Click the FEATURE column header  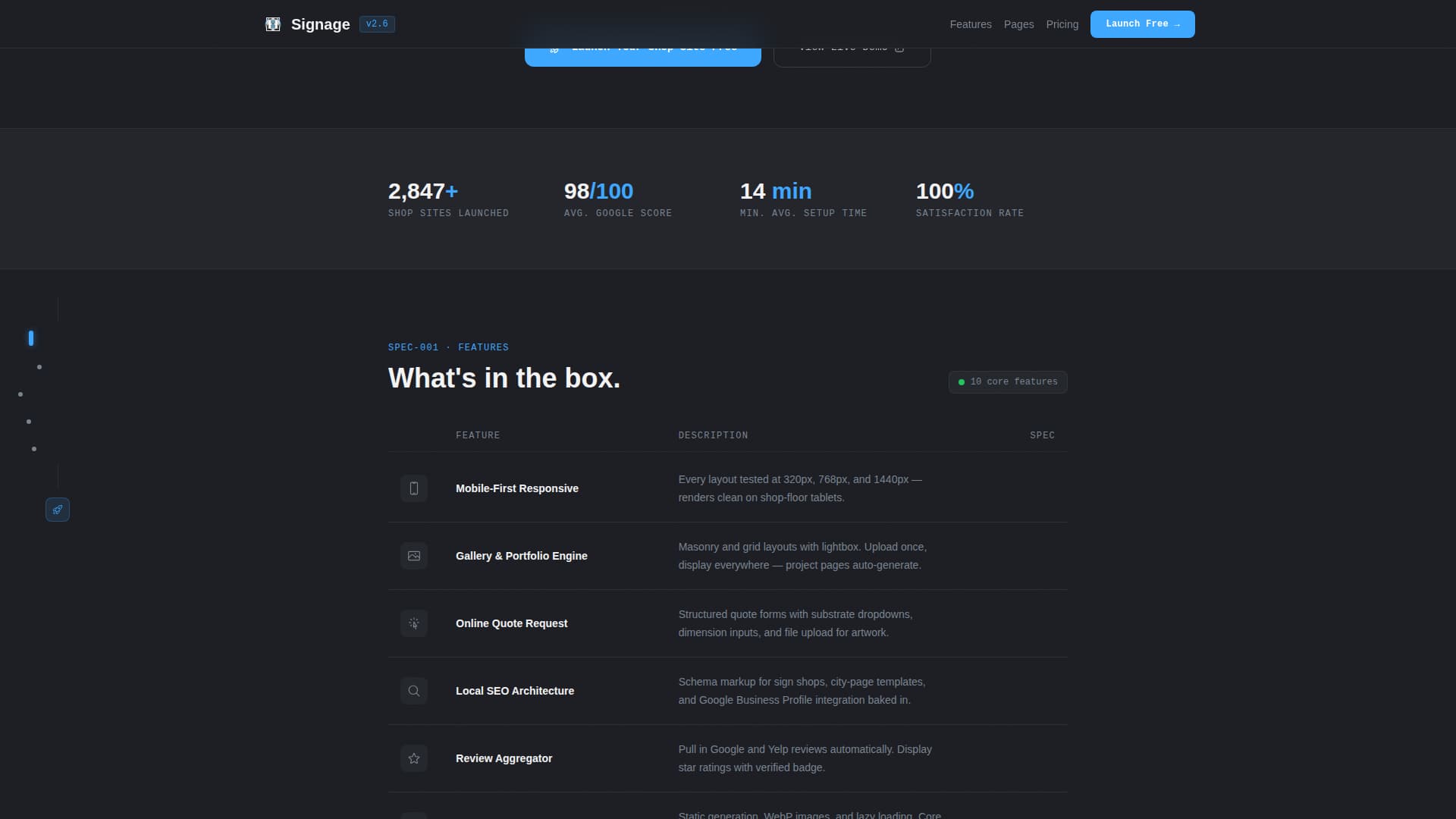point(478,435)
